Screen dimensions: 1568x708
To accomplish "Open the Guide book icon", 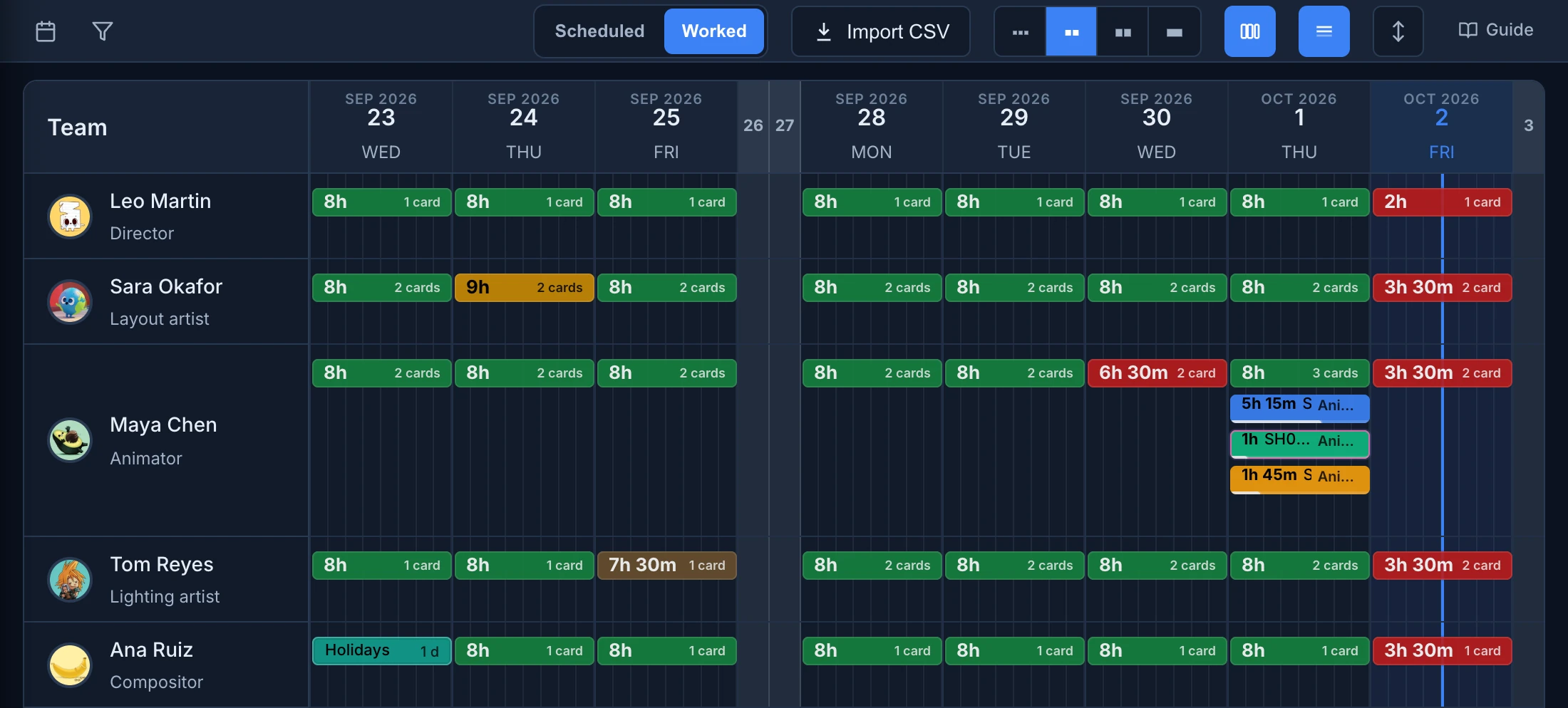I will pyautogui.click(x=1468, y=30).
